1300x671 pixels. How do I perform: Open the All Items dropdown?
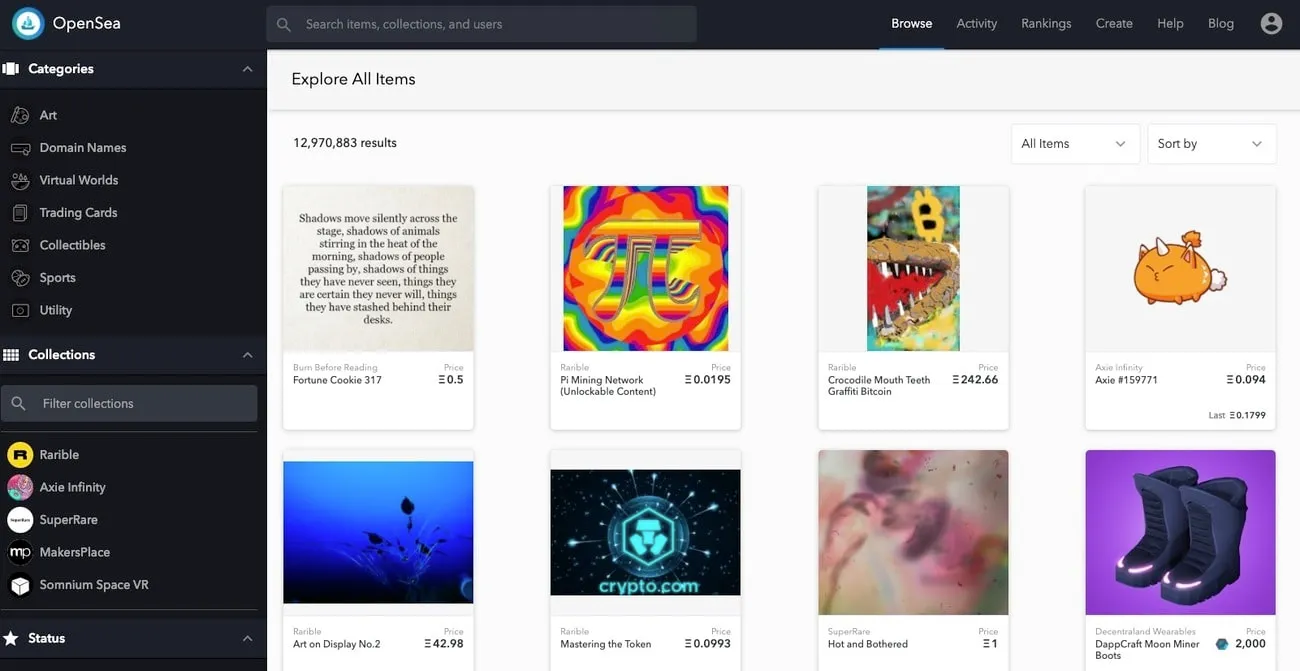coord(1074,144)
